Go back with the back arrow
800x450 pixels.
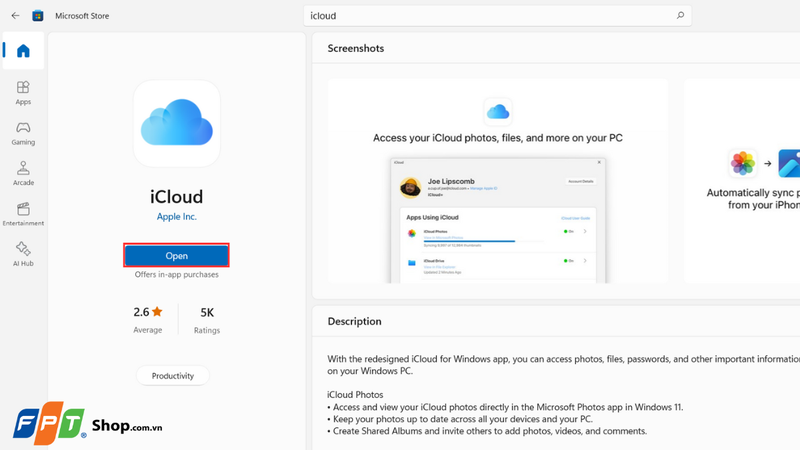click(x=15, y=16)
